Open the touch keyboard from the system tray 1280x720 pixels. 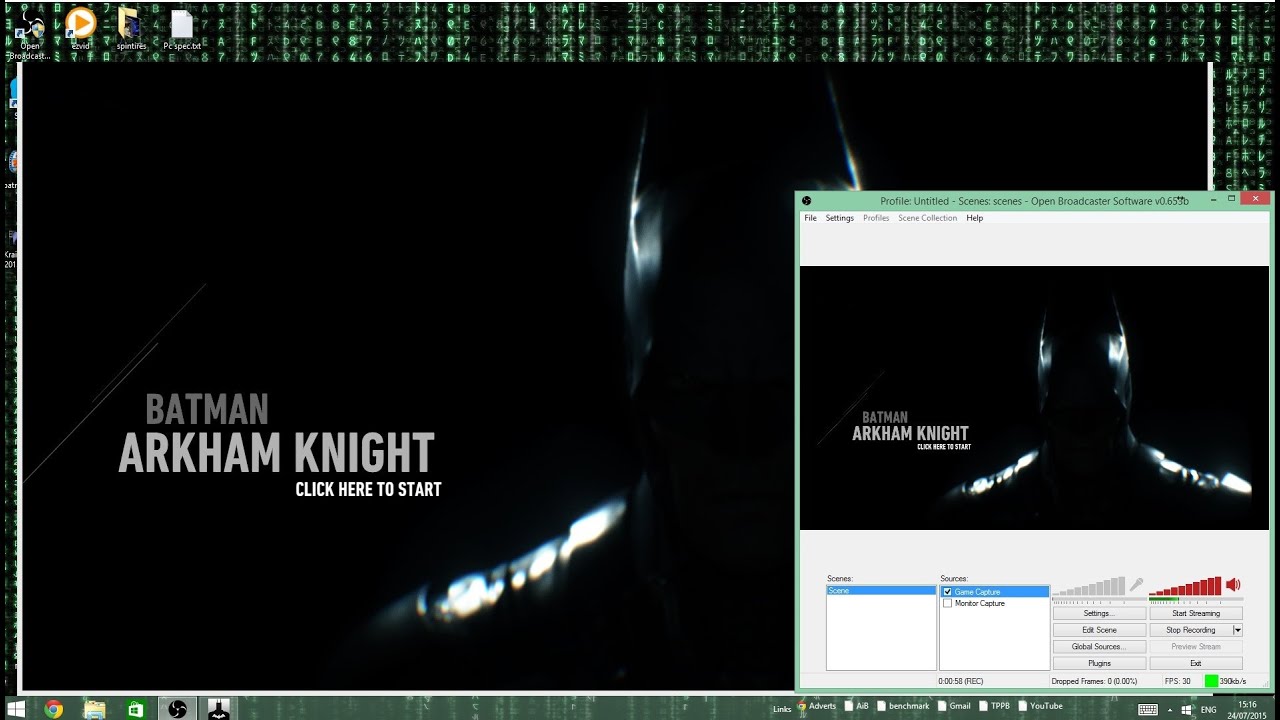click(1146, 708)
